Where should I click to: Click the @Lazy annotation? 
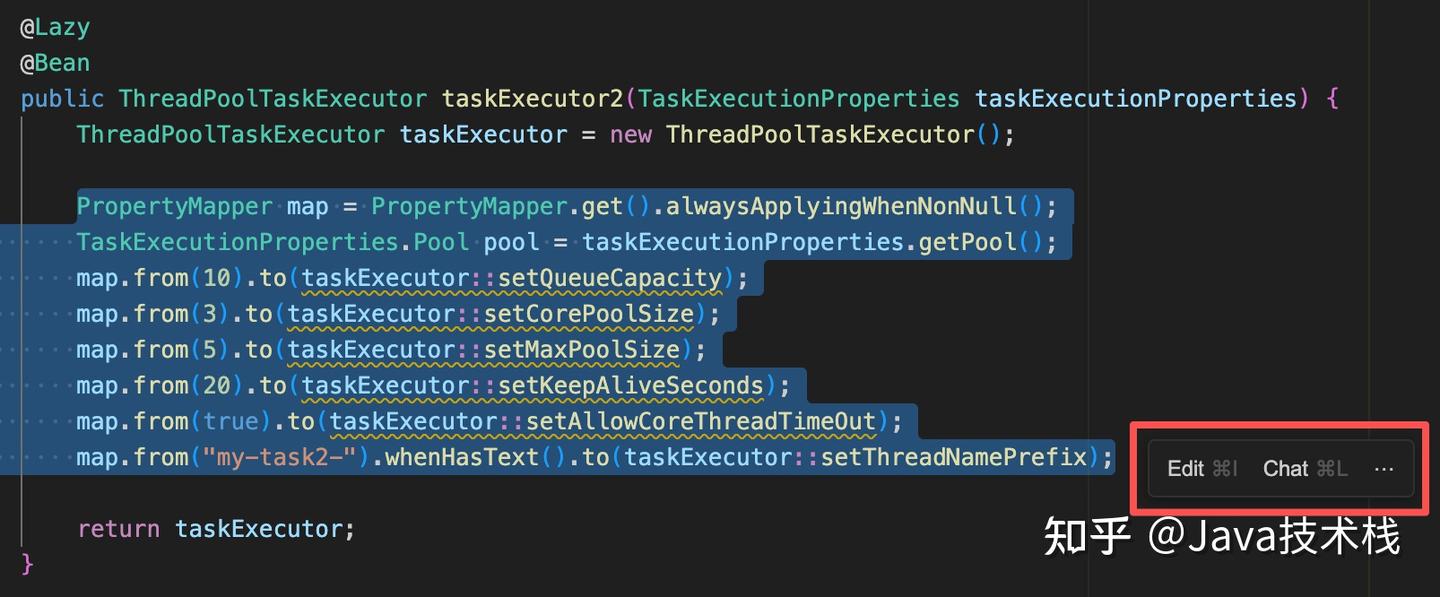pos(54,27)
